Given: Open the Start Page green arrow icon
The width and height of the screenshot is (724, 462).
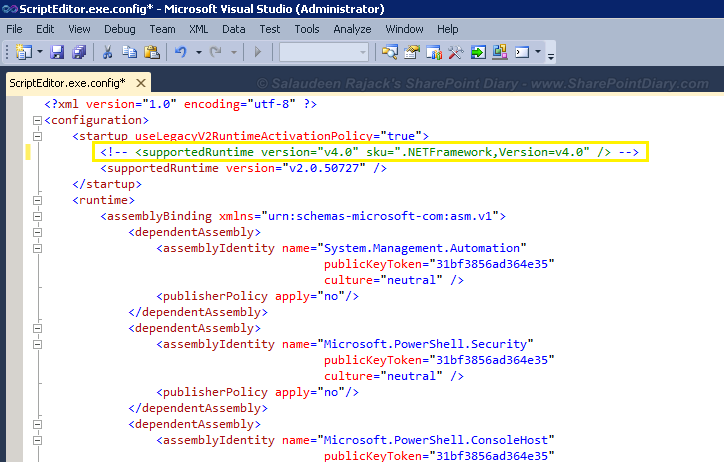Looking at the screenshot, I should pyautogui.click(x=478, y=52).
